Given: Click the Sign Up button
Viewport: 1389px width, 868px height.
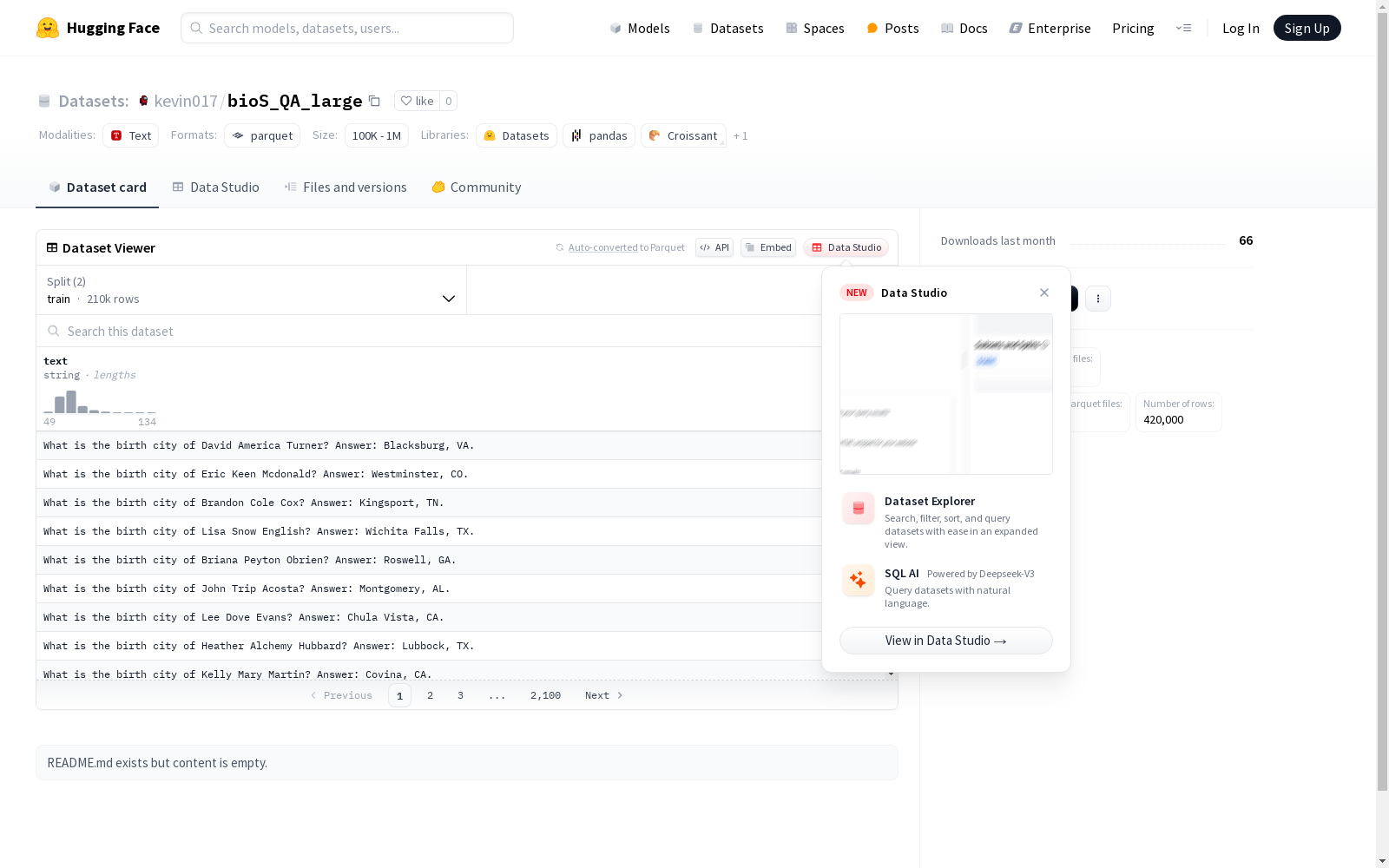Looking at the screenshot, I should (1307, 28).
